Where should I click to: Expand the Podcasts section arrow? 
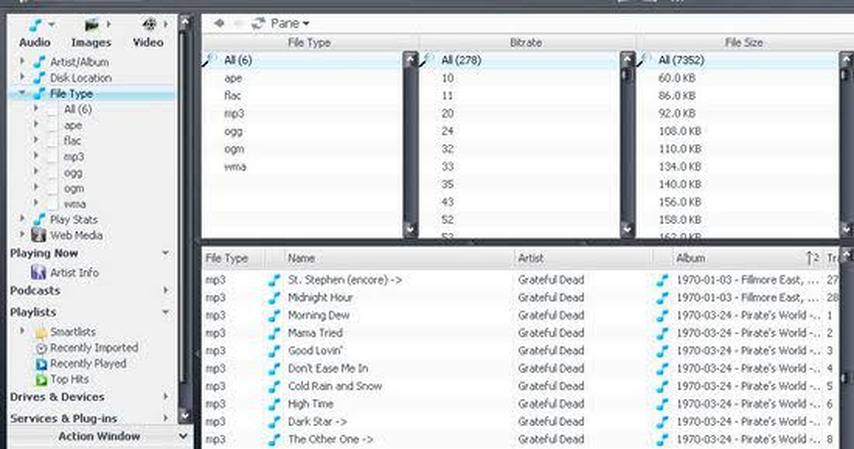tap(166, 290)
